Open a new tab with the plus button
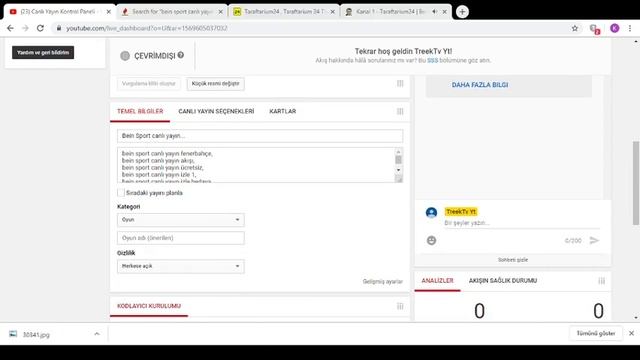Viewport: 640px width, 360px height. coord(462,12)
